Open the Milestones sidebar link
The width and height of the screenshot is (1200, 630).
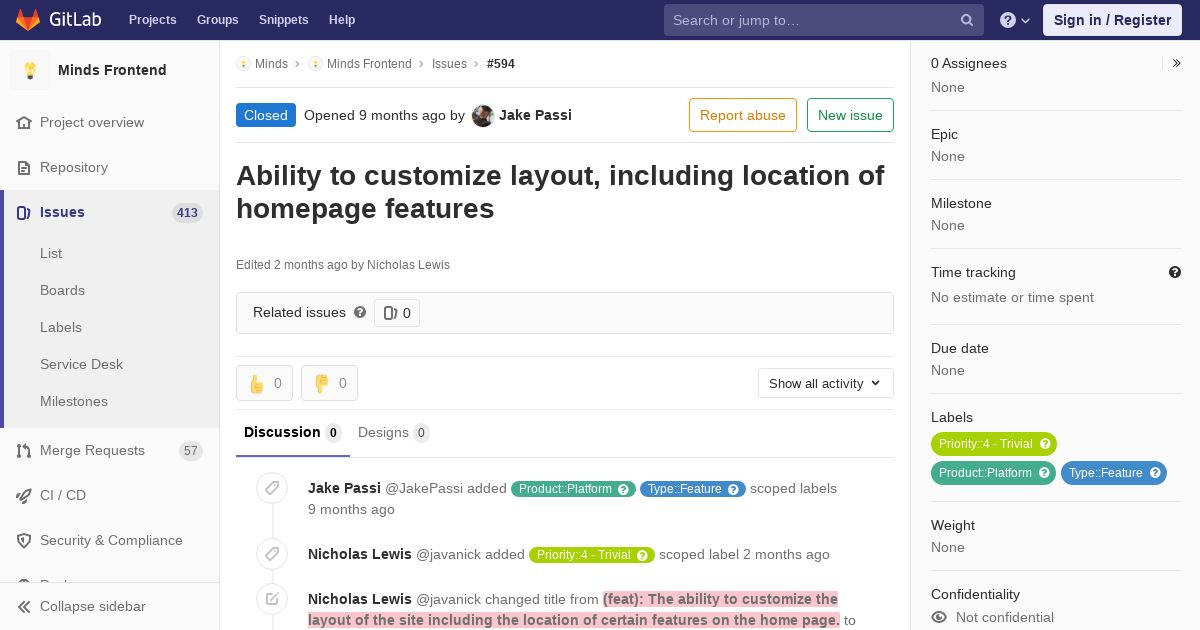point(74,401)
